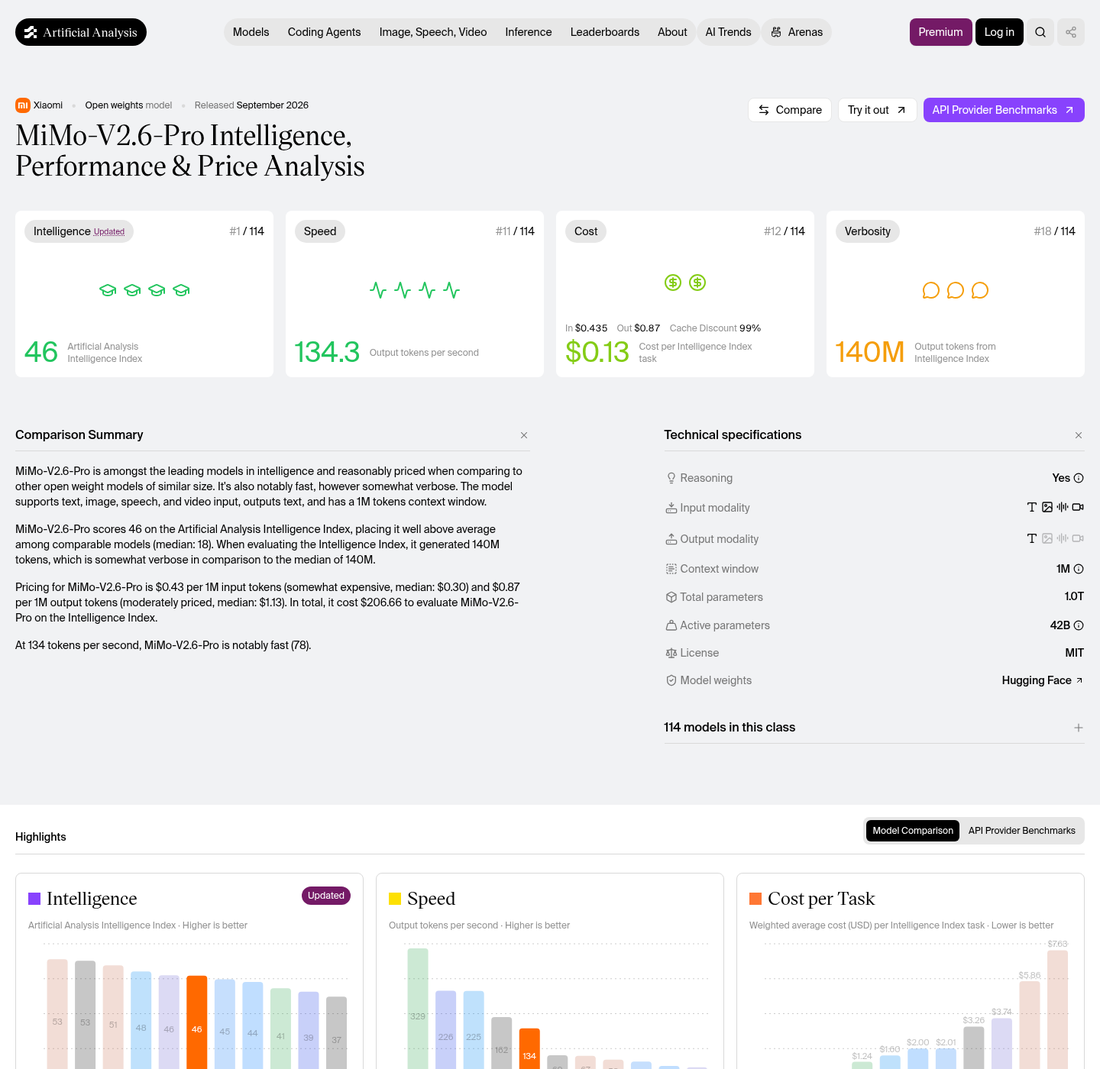This screenshot has height=1069, width=1100.
Task: Click the Premium button
Action: pos(941,32)
